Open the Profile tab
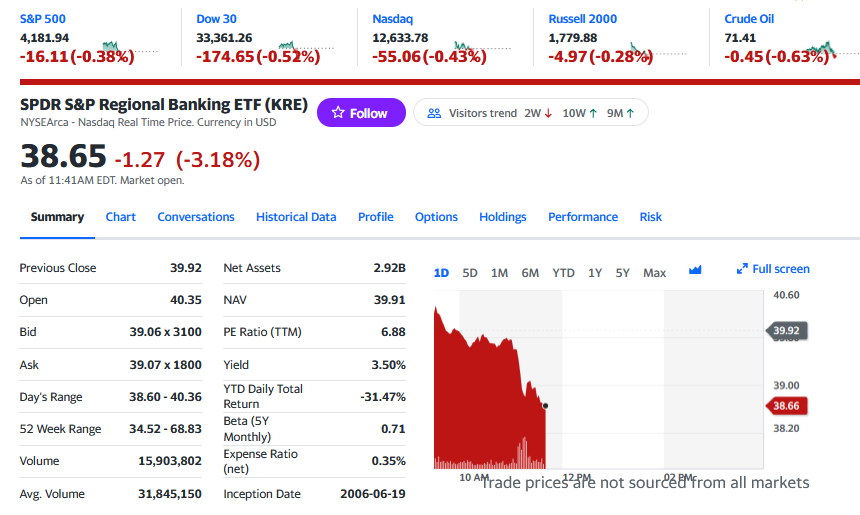The width and height of the screenshot is (860, 515). point(376,217)
